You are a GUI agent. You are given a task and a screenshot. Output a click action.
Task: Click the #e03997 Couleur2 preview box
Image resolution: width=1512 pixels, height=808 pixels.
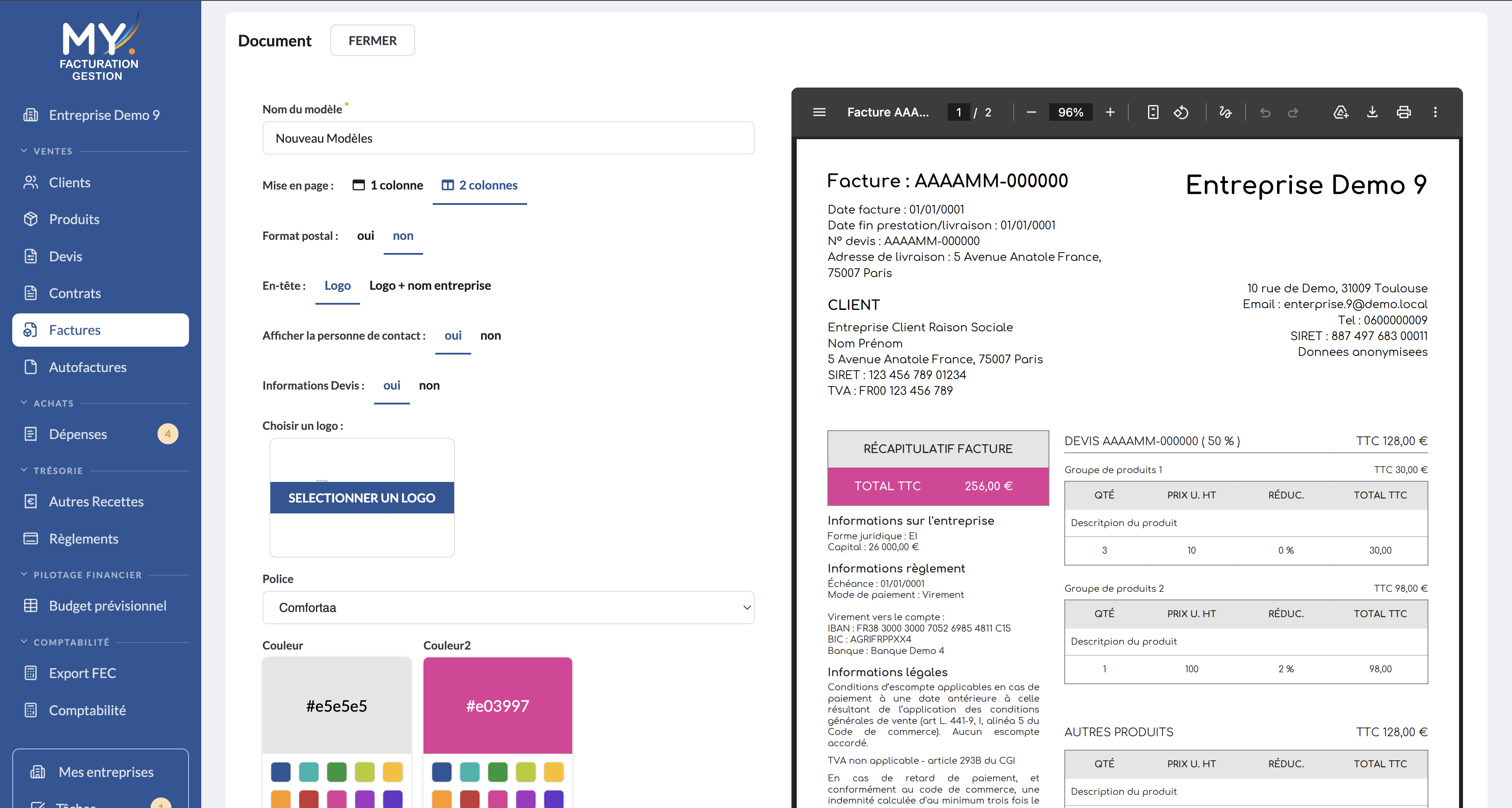[x=497, y=705]
